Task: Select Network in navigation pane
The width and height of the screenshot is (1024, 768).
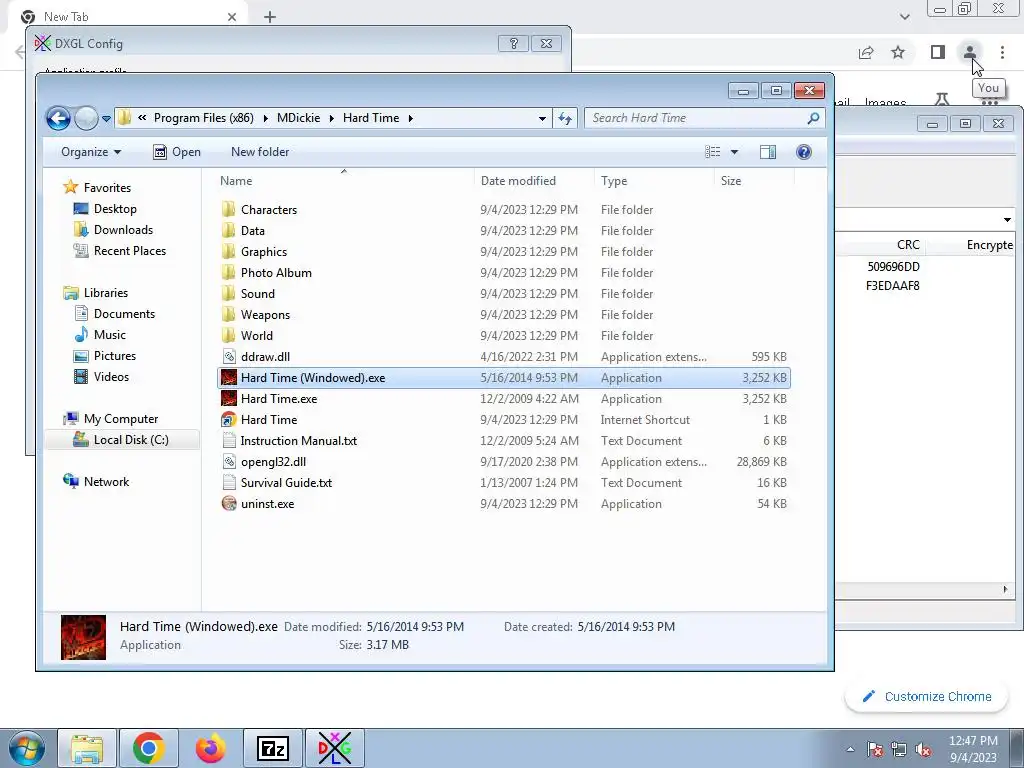Action: [x=96, y=482]
